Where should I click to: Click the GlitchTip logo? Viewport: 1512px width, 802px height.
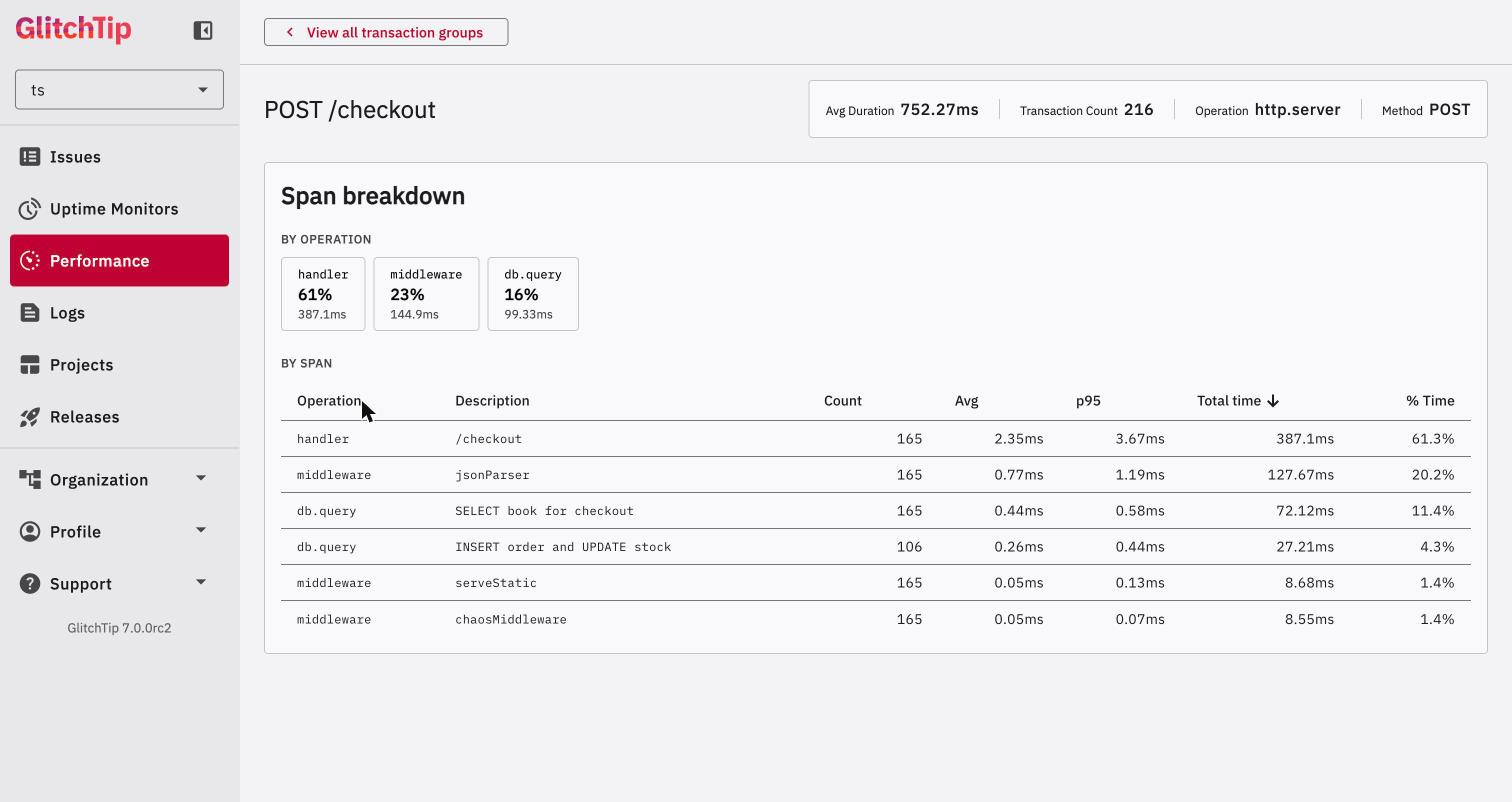[x=73, y=29]
